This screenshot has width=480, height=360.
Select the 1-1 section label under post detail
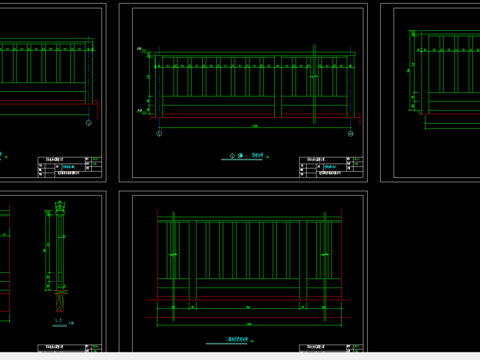[x=58, y=321]
